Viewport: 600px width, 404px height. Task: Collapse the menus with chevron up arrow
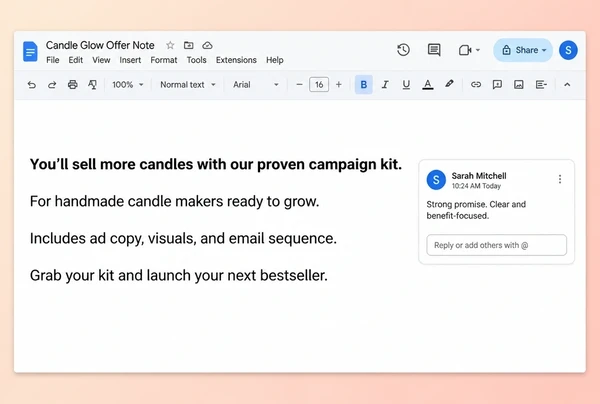[567, 85]
